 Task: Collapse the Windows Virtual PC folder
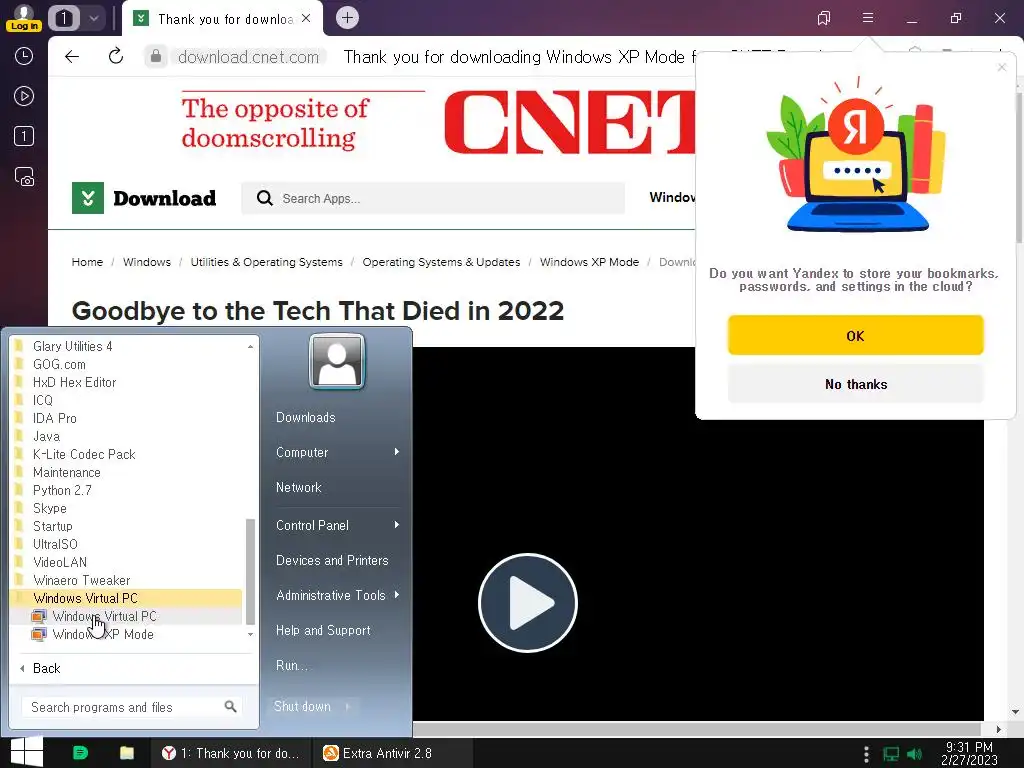point(127,598)
